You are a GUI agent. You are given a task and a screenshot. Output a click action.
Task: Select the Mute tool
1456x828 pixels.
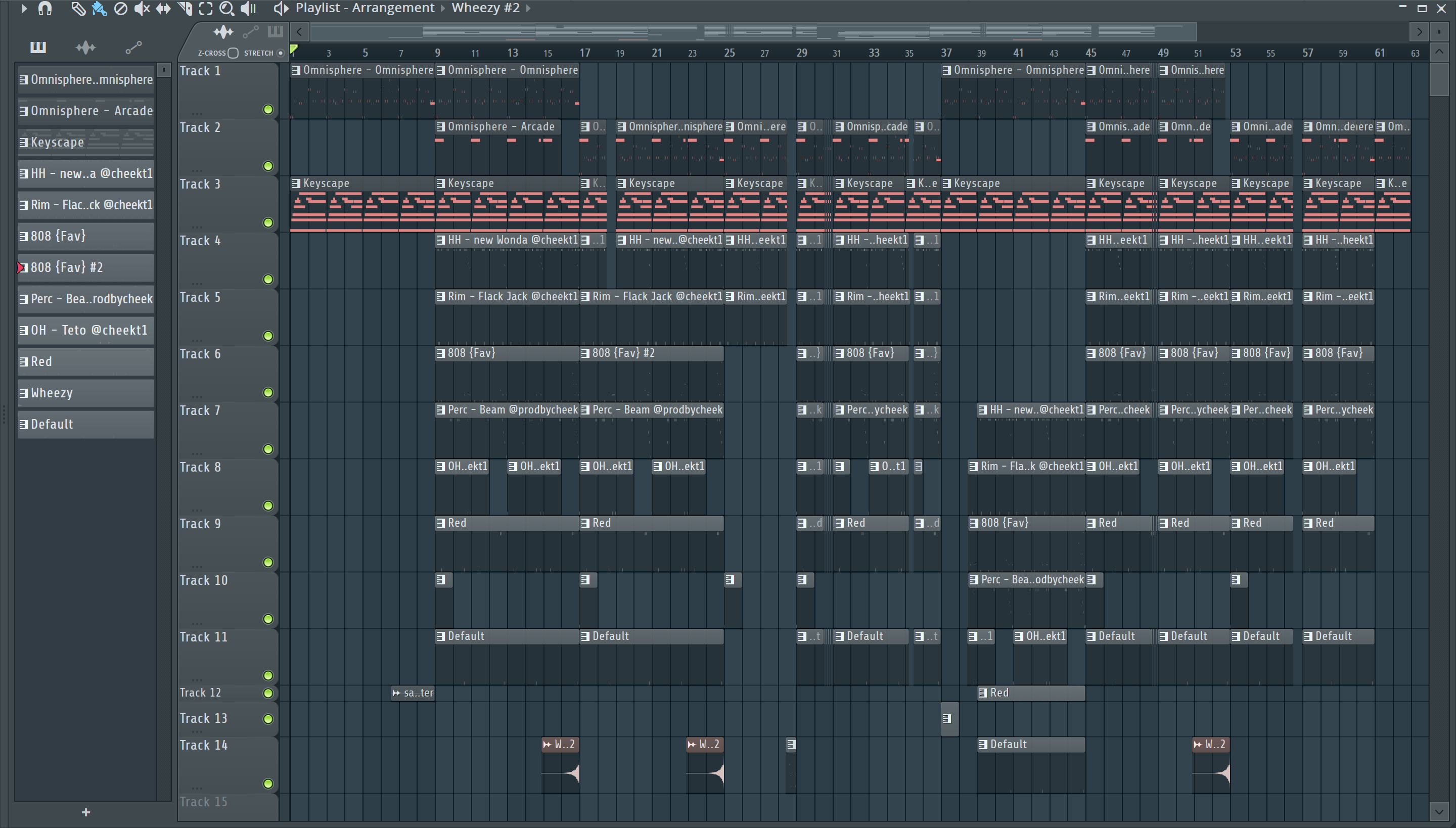[x=142, y=8]
